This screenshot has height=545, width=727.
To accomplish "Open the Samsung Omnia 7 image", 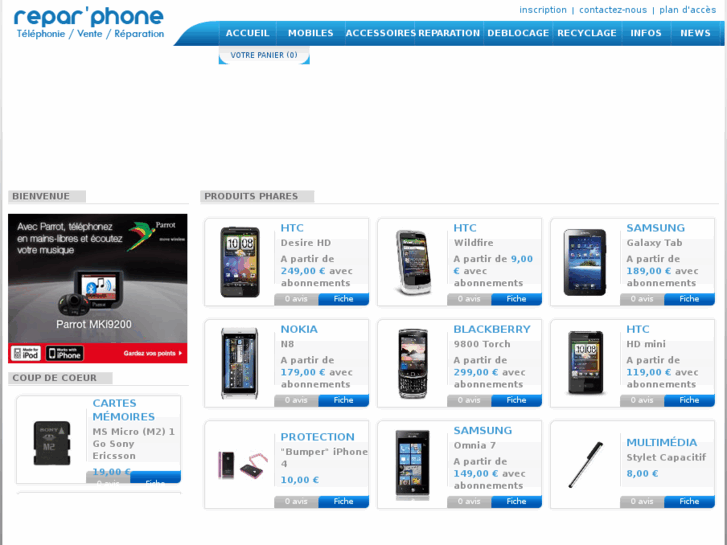I will tap(412, 465).
